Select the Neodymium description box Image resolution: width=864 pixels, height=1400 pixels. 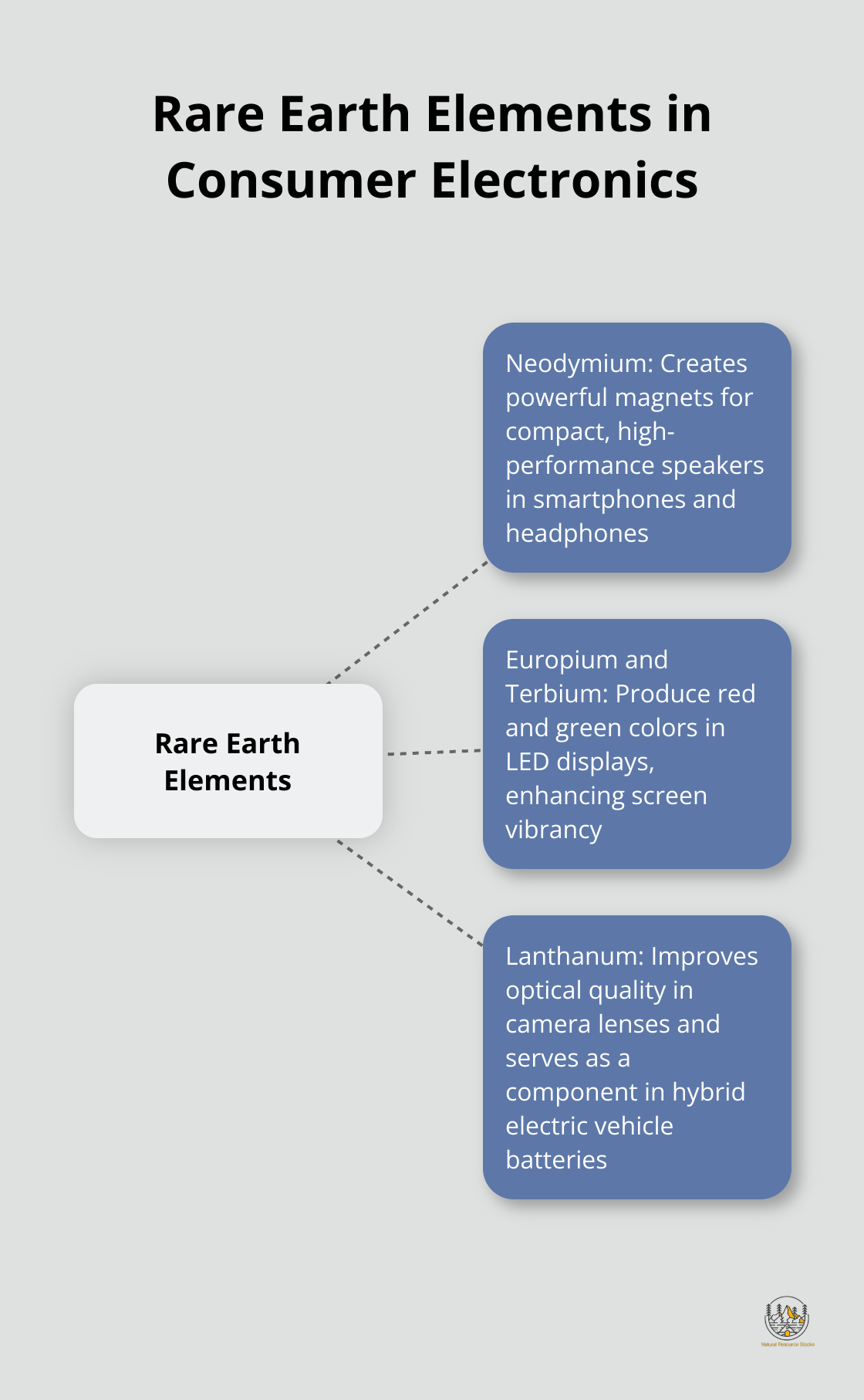[x=636, y=448]
